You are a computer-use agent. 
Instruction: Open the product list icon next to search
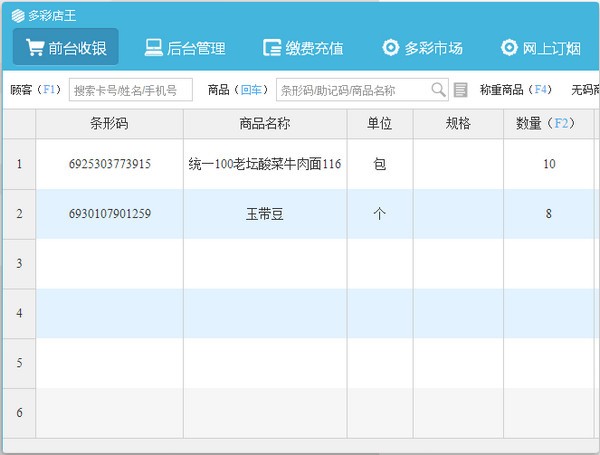click(x=460, y=90)
